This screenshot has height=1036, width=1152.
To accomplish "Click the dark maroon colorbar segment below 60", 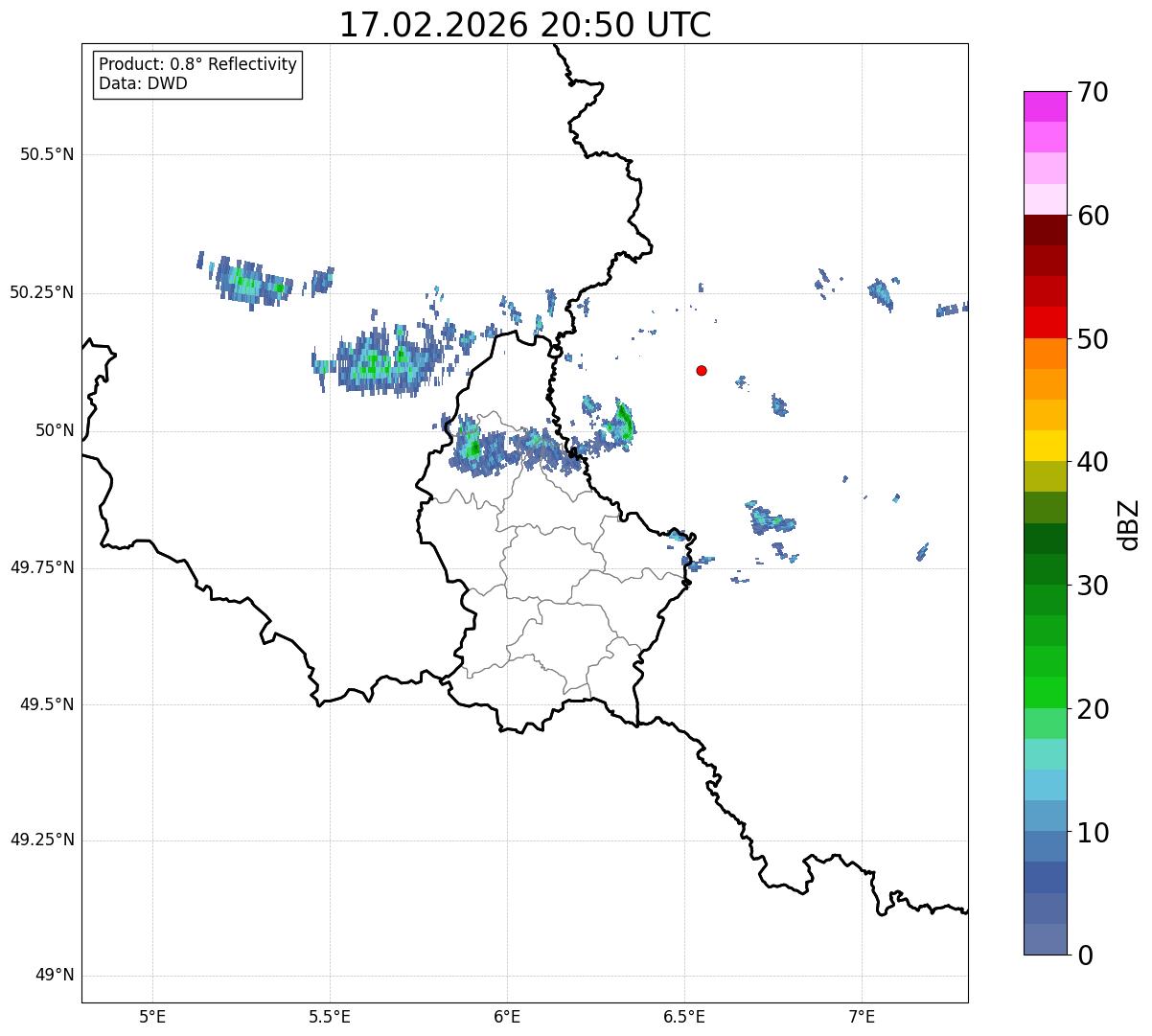I will pos(1046,230).
